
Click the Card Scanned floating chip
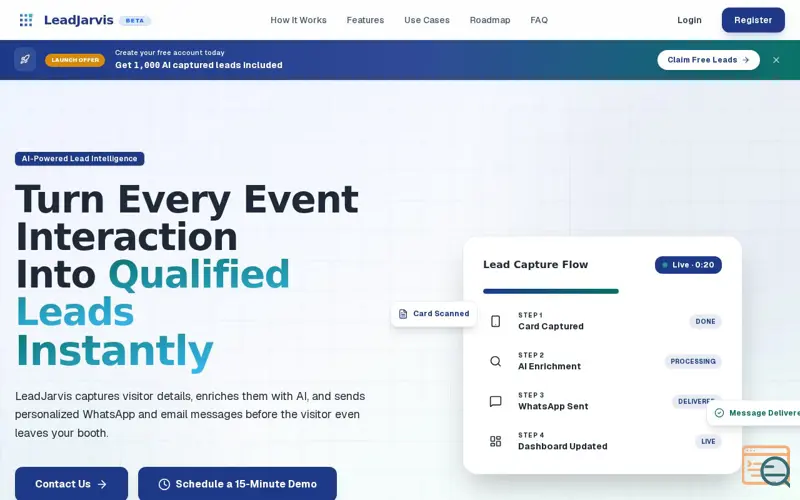434,314
